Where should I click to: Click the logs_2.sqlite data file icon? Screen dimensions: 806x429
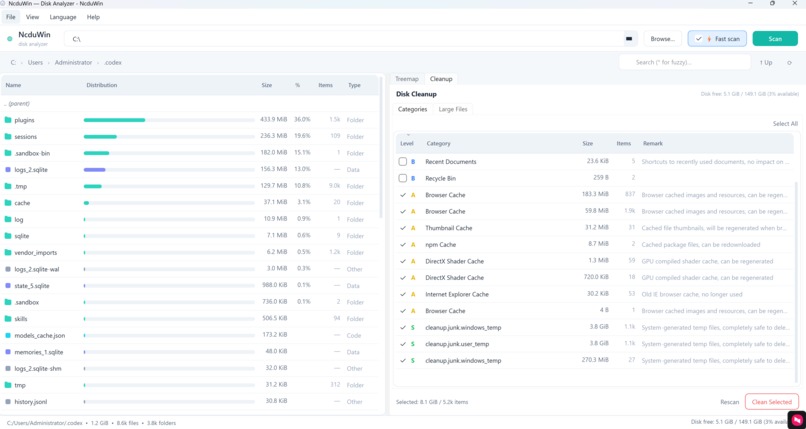click(x=8, y=170)
